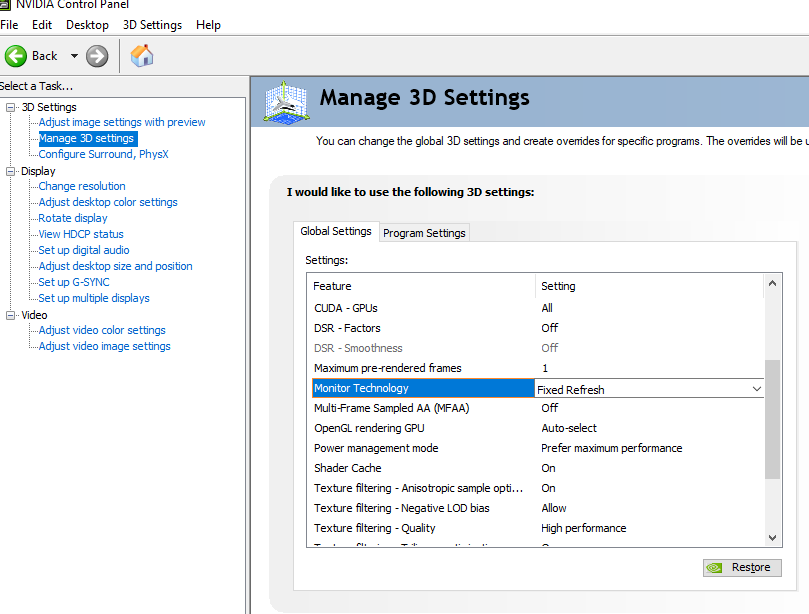Open Configure Surround, PhysX page

click(x=103, y=154)
